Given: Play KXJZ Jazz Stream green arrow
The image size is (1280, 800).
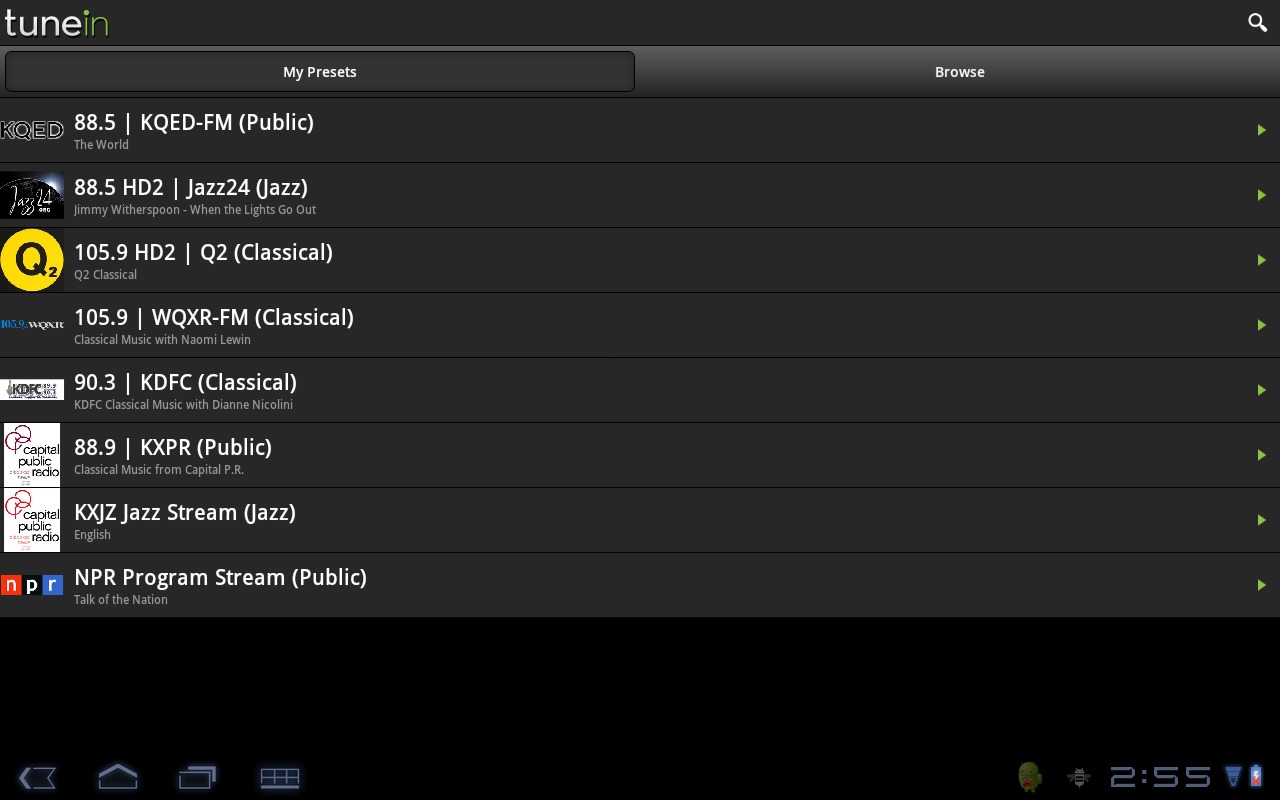Looking at the screenshot, I should click(x=1262, y=520).
